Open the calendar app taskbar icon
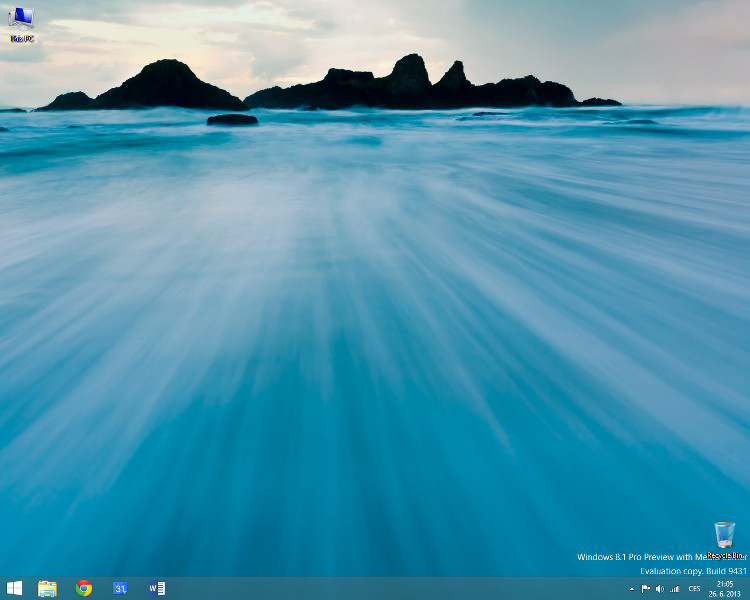This screenshot has width=750, height=600. click(120, 588)
